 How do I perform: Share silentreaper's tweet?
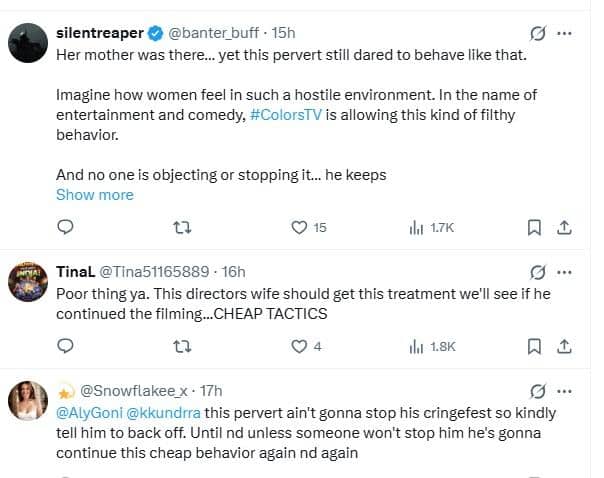coord(564,227)
